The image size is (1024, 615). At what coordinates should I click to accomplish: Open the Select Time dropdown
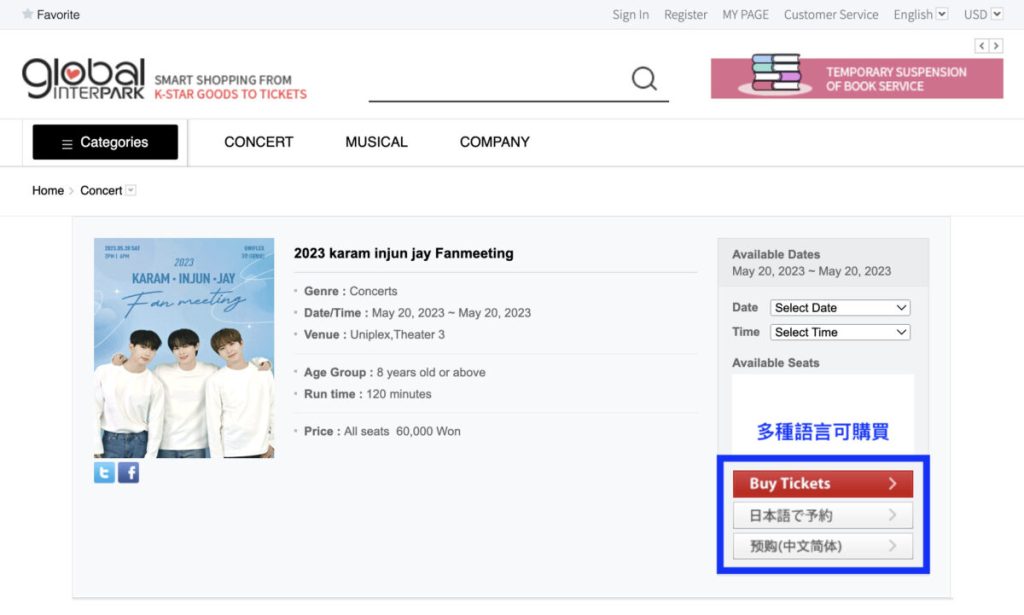pos(839,332)
